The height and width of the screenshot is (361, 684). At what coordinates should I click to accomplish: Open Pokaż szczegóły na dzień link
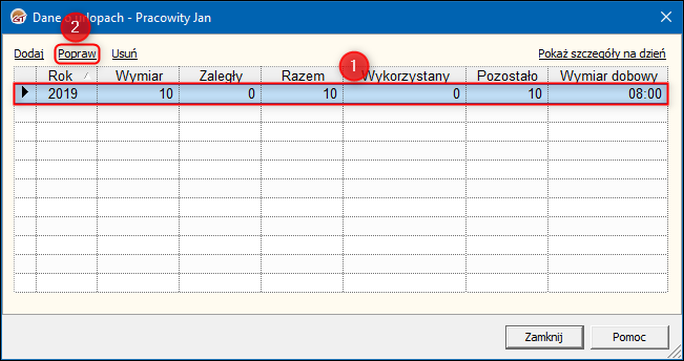coord(602,54)
